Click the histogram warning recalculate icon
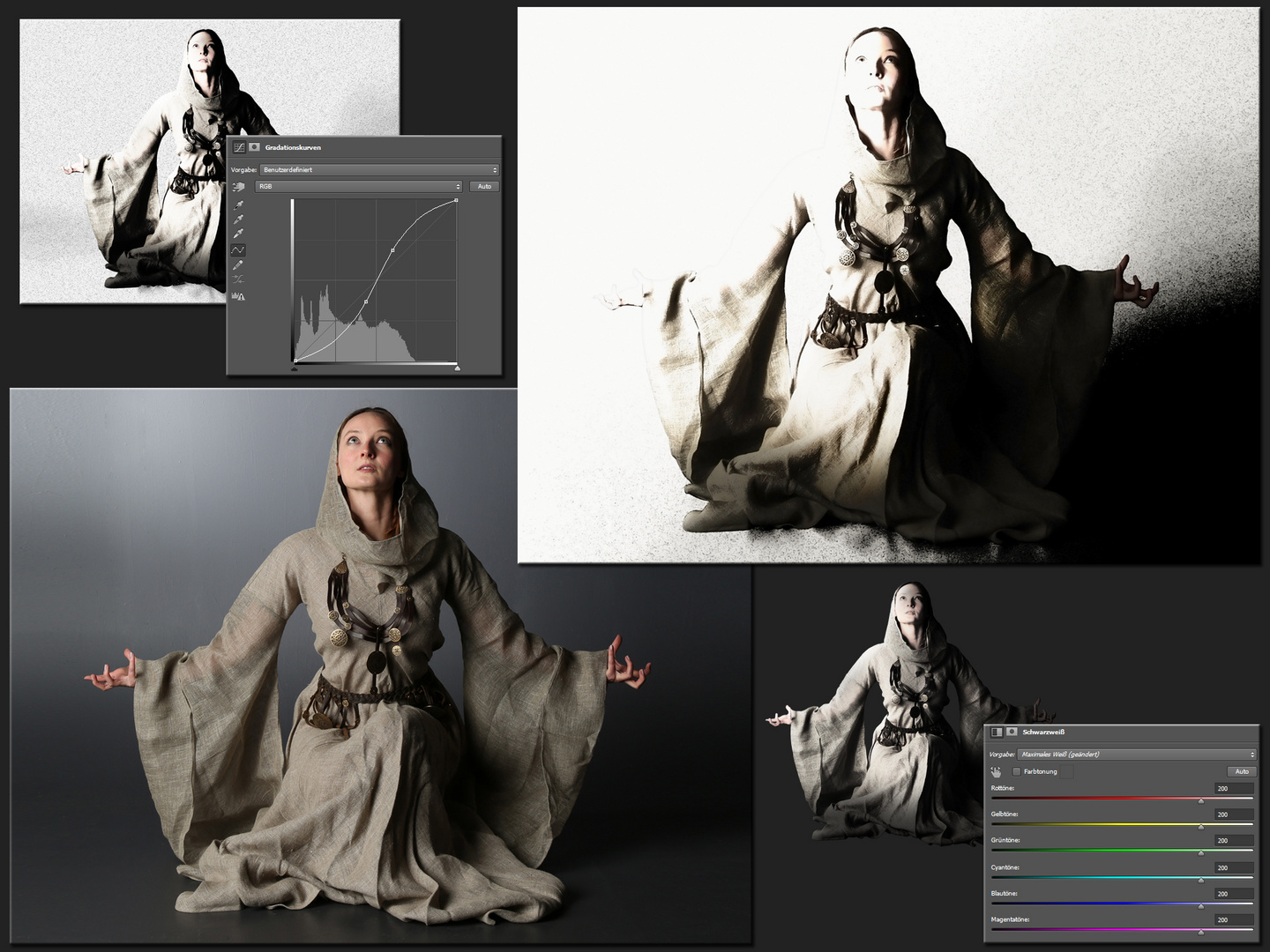The height and width of the screenshot is (952, 1270). (238, 296)
